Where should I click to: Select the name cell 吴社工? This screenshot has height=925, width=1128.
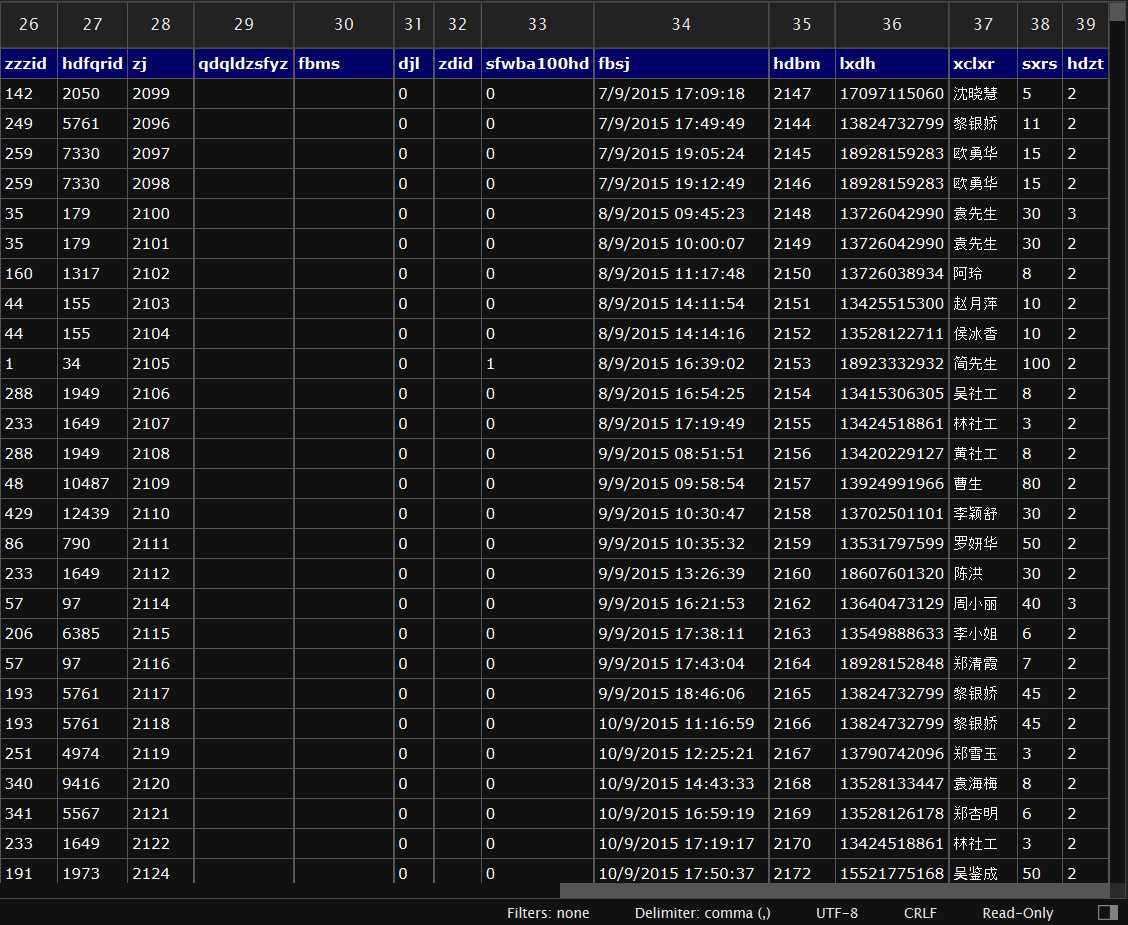[x=983, y=393]
